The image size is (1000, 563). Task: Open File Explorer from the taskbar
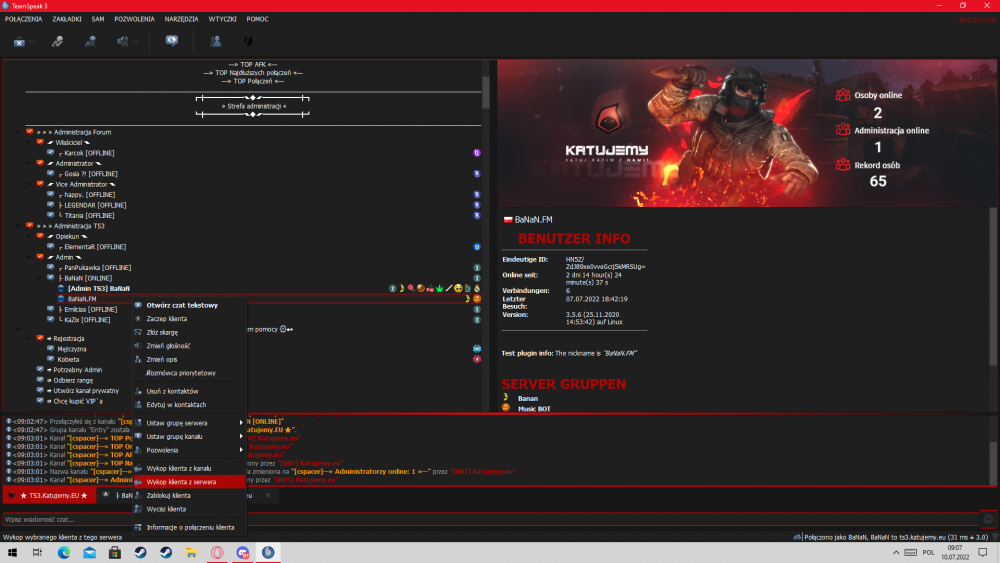click(x=191, y=553)
